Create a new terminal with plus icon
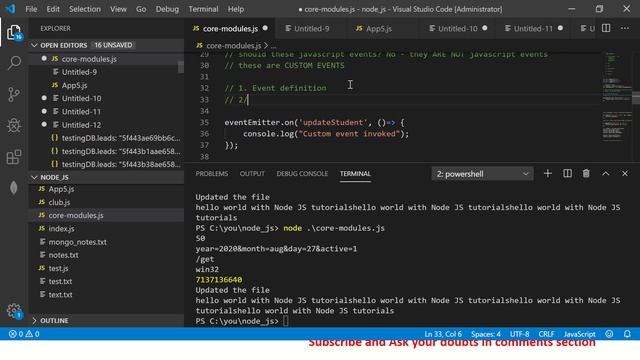This screenshot has width=640, height=360. 548,174
